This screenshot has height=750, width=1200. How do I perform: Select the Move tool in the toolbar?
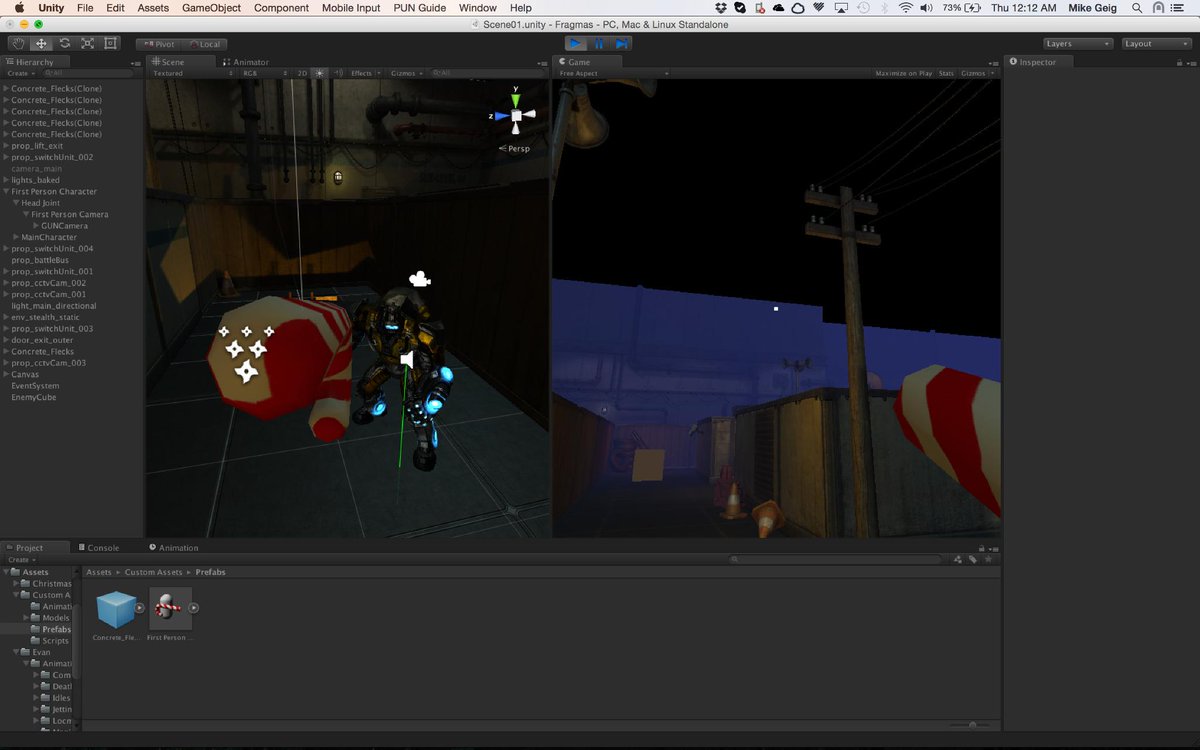41,44
